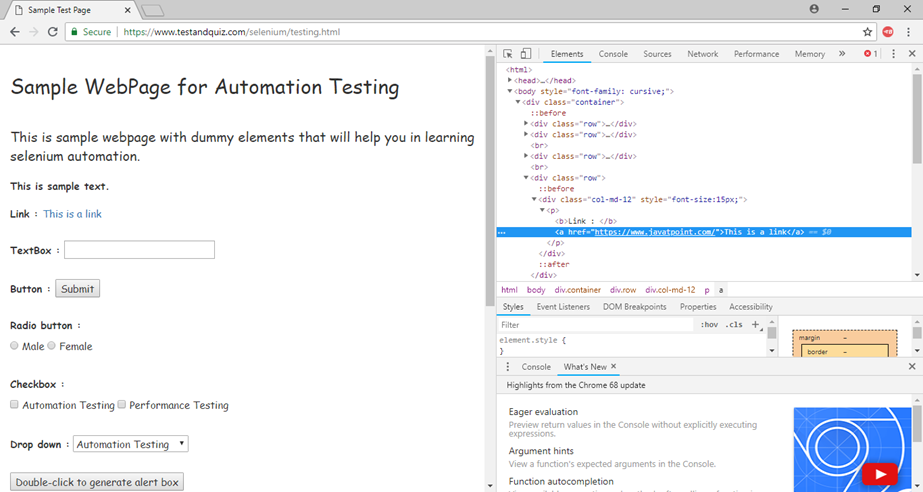Open the Event Listeners tab
Screen dimensions: 923x492
(563, 307)
